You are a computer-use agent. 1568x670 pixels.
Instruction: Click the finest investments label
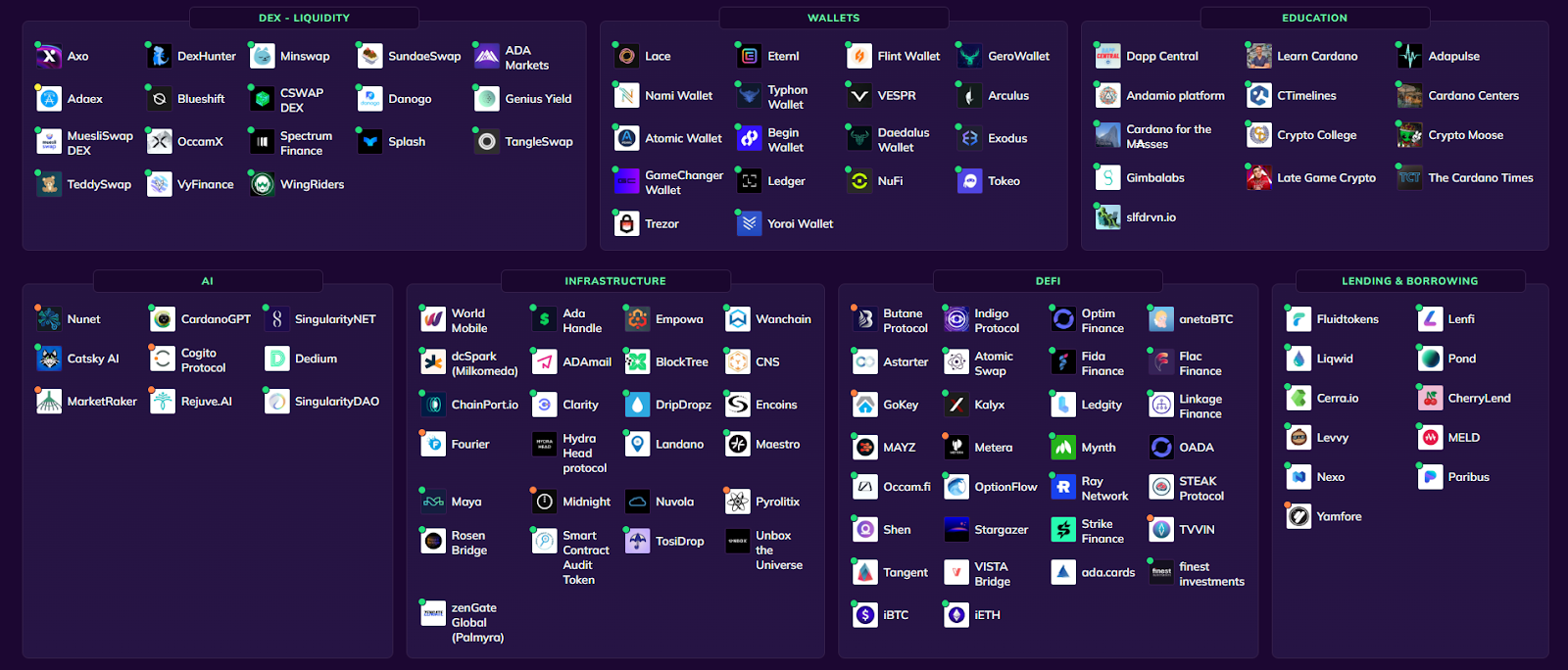(x=1211, y=574)
